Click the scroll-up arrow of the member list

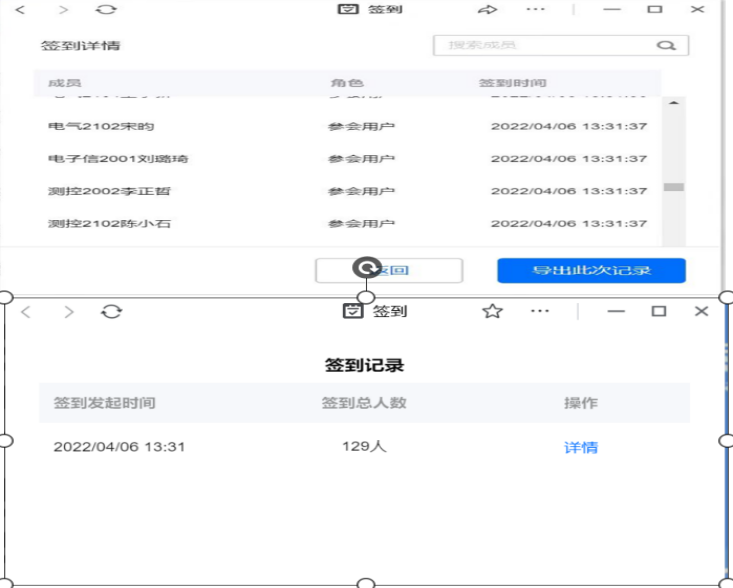tap(674, 103)
